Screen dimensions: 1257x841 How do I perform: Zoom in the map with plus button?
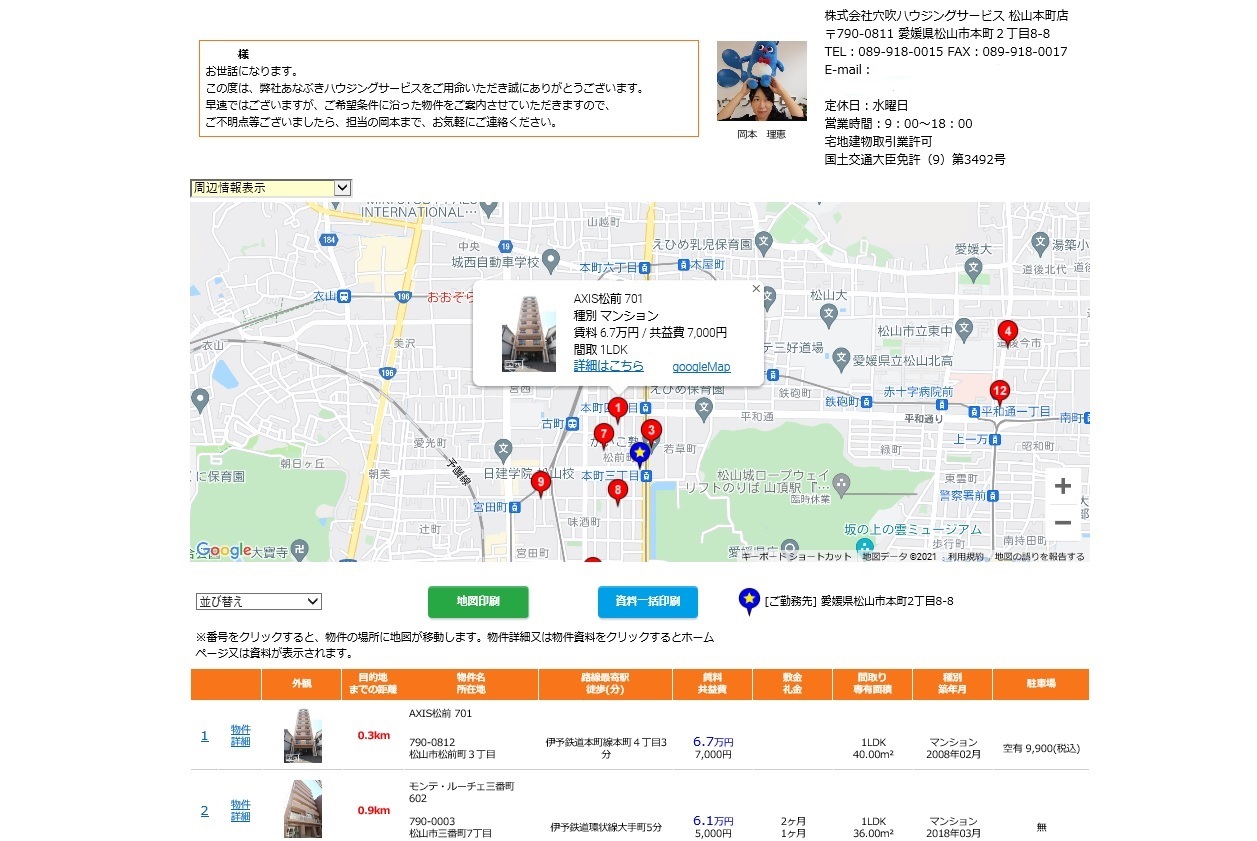(x=1062, y=487)
